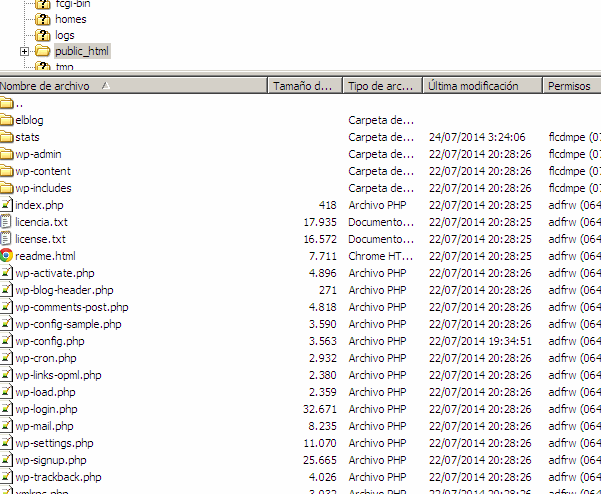Viewport: 601px width, 494px height.
Task: Select the wp-settings.php file name
Action: tap(54, 443)
